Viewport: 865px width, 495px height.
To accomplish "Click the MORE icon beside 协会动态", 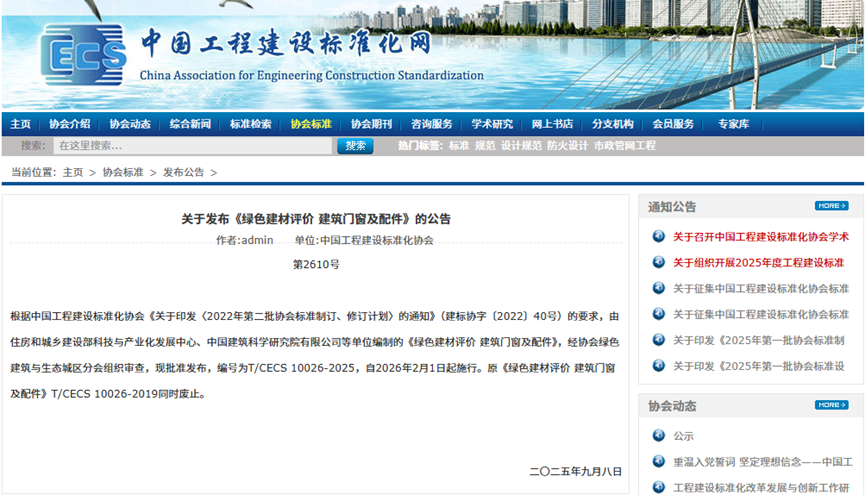I will 831,405.
